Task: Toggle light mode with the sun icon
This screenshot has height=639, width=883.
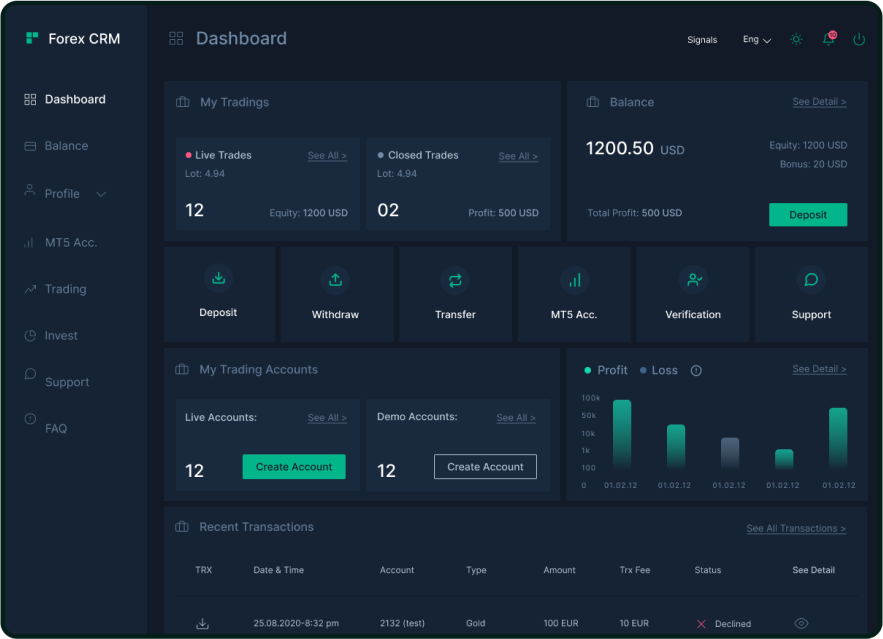Action: 796,39
